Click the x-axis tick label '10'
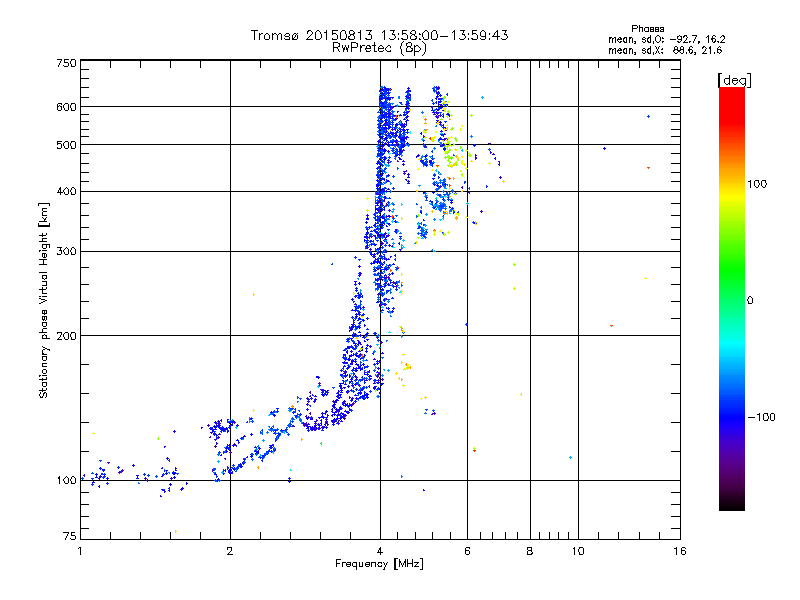This screenshot has height=600, width=800. [578, 551]
